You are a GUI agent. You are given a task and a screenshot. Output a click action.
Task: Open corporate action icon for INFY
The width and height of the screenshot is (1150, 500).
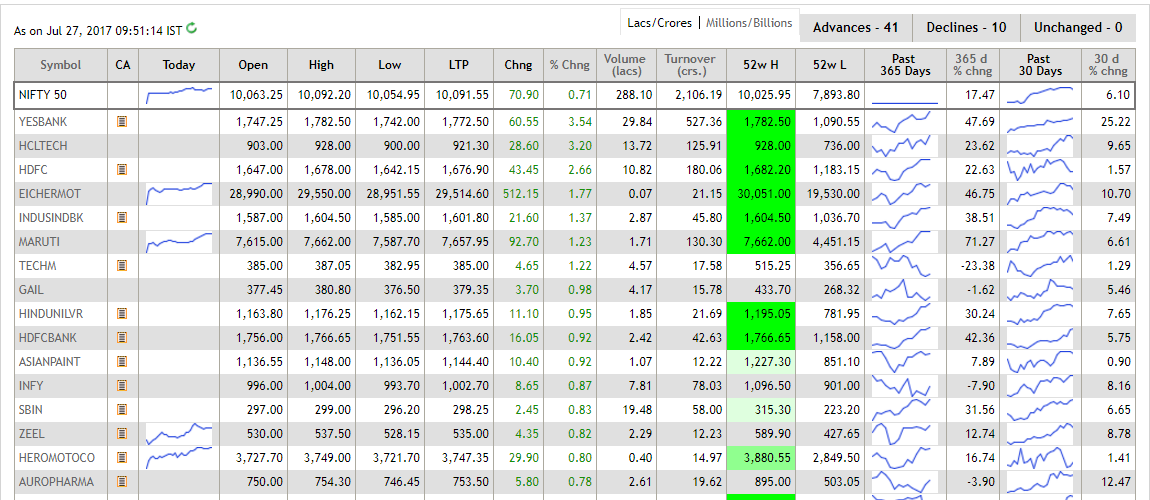pyautogui.click(x=122, y=386)
